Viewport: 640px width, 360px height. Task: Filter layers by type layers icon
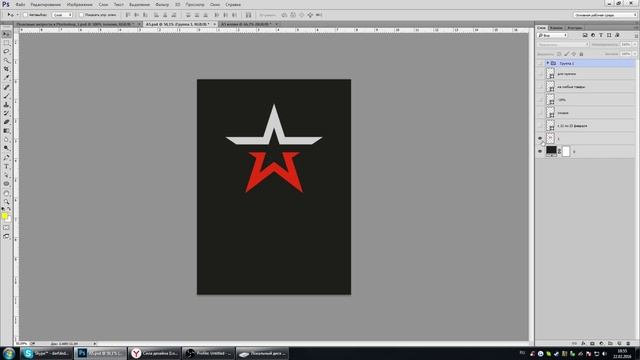tap(601, 36)
